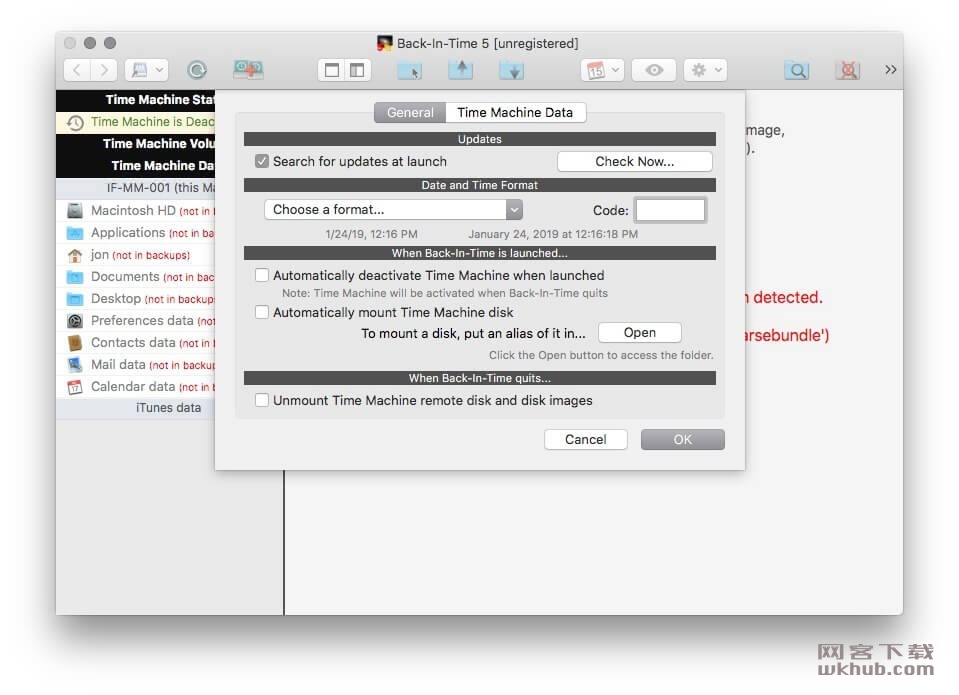Click the eye Quick Look toolbar button

[654, 70]
